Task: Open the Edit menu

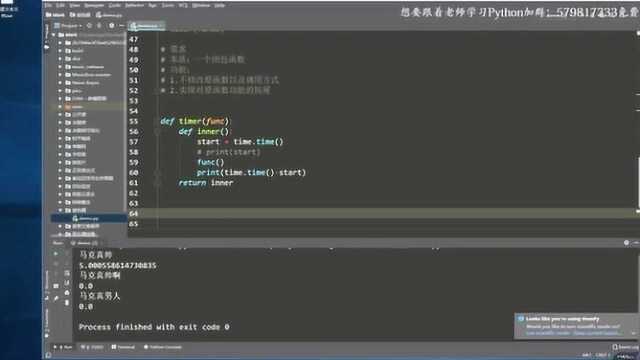Action: pos(60,5)
